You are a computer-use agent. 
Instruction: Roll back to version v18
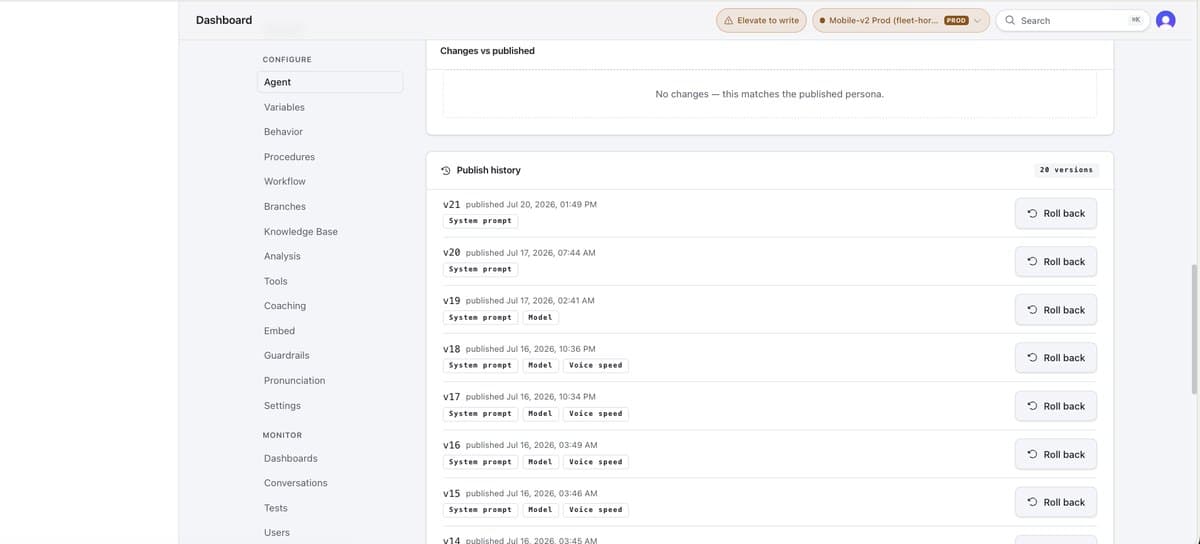click(x=1056, y=358)
